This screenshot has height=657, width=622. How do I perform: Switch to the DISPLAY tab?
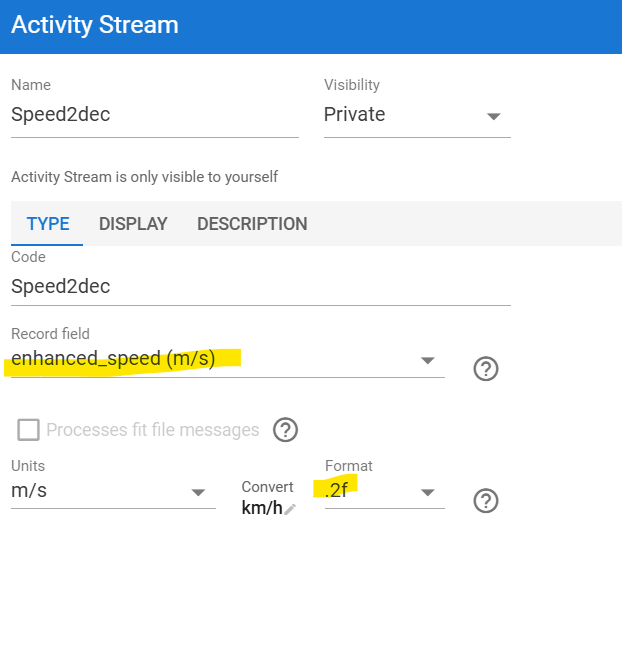pos(133,224)
